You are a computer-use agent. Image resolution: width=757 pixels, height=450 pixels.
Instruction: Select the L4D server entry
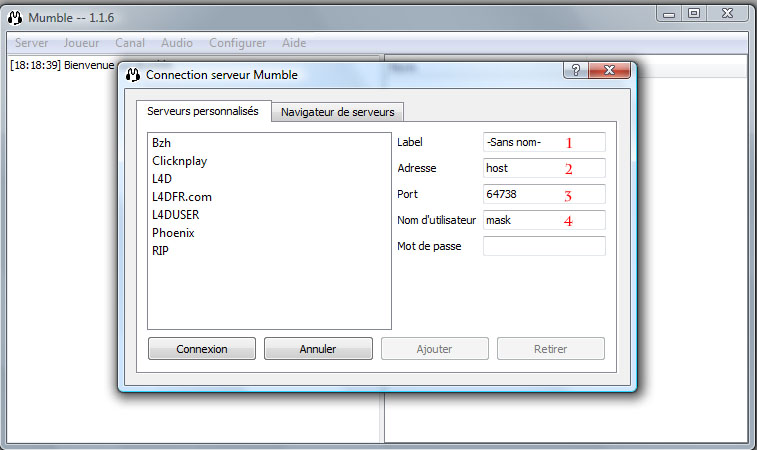coord(269,179)
